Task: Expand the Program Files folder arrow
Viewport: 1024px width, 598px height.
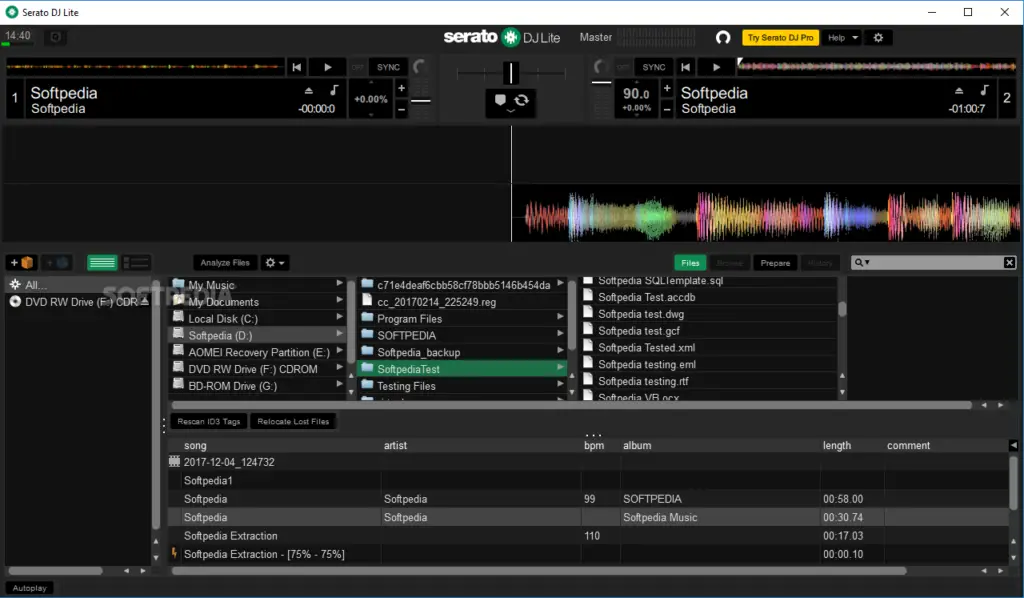Action: pos(560,317)
